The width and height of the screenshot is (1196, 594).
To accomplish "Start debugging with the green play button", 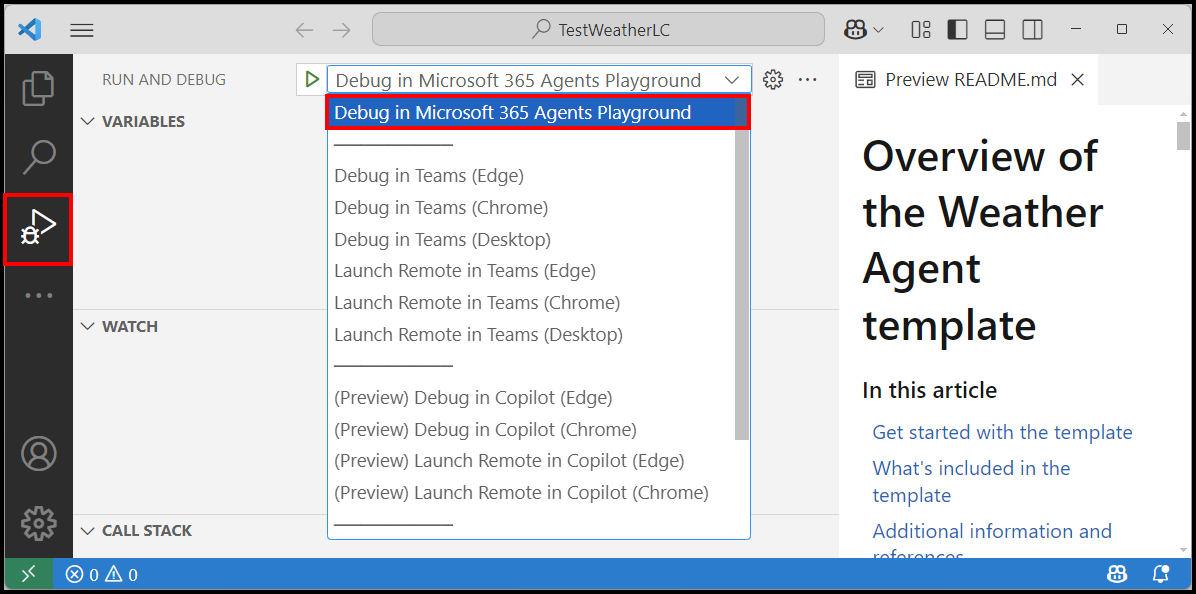I will coord(312,79).
